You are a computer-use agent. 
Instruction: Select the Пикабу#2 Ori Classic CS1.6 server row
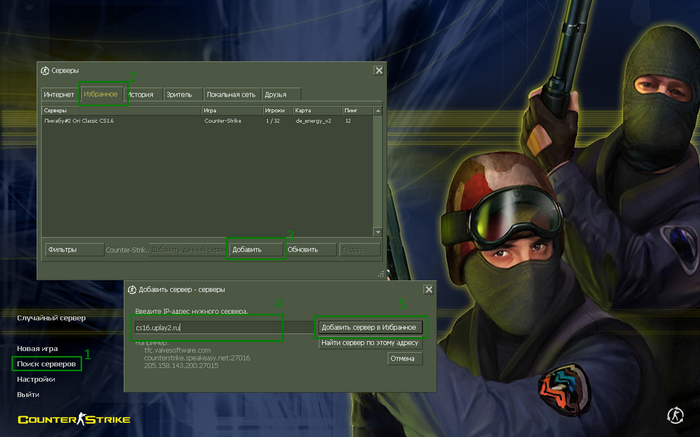coord(208,121)
